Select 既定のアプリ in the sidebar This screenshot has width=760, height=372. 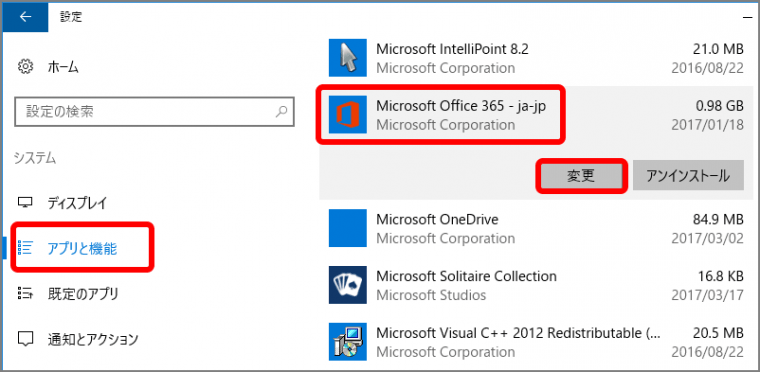[83, 293]
